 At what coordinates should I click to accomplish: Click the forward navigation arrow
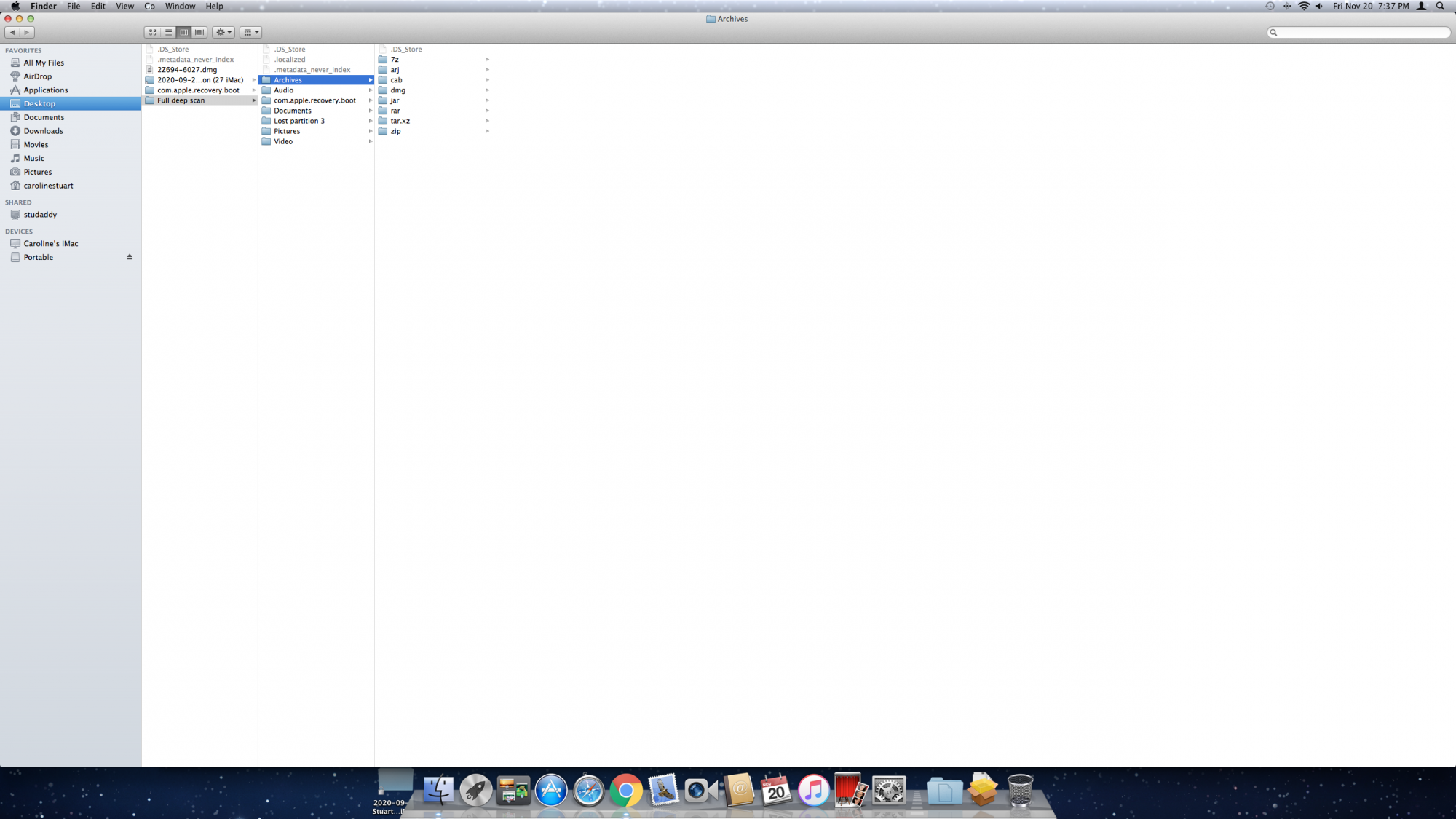[27, 32]
